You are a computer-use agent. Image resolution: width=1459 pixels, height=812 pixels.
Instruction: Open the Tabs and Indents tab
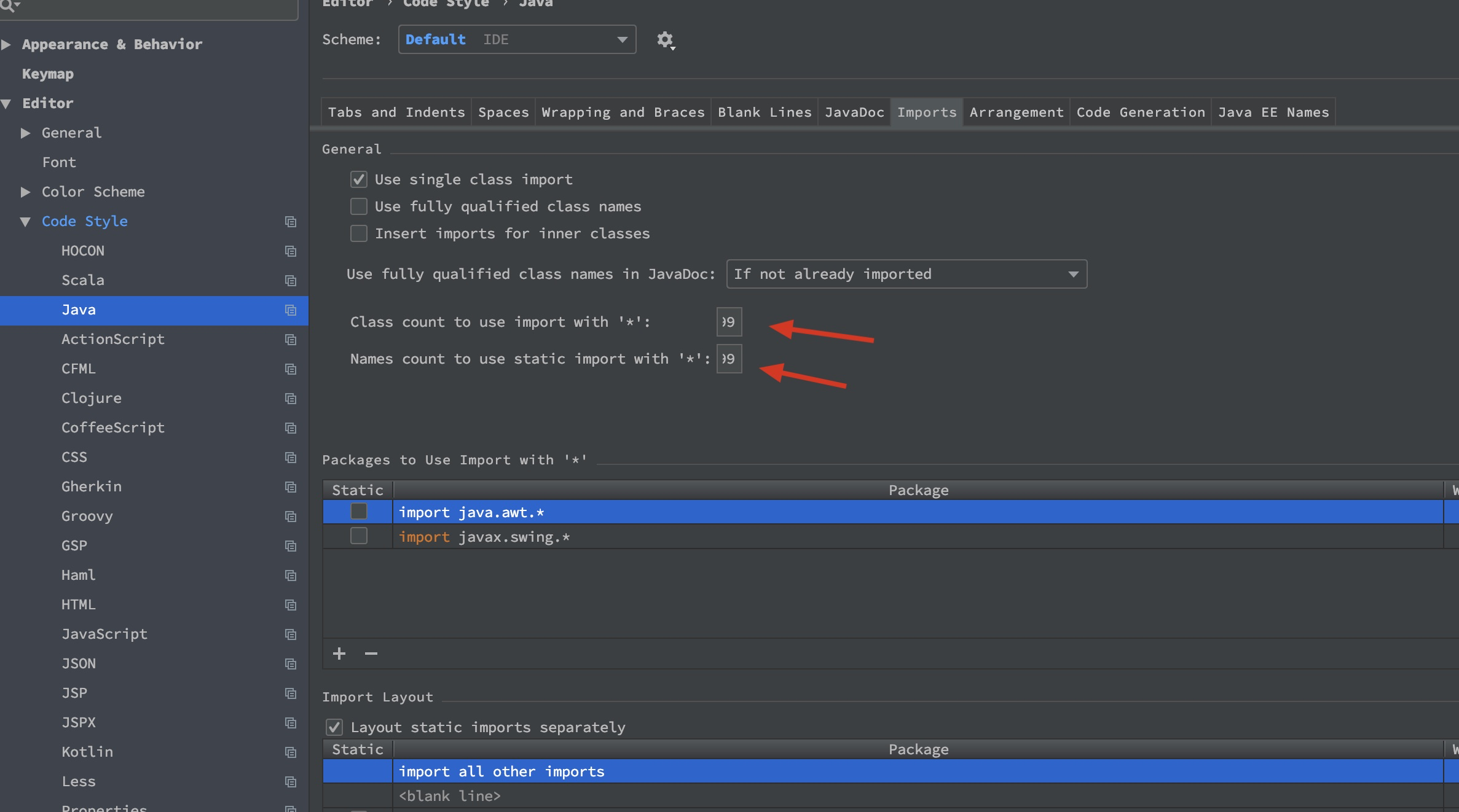click(x=396, y=112)
